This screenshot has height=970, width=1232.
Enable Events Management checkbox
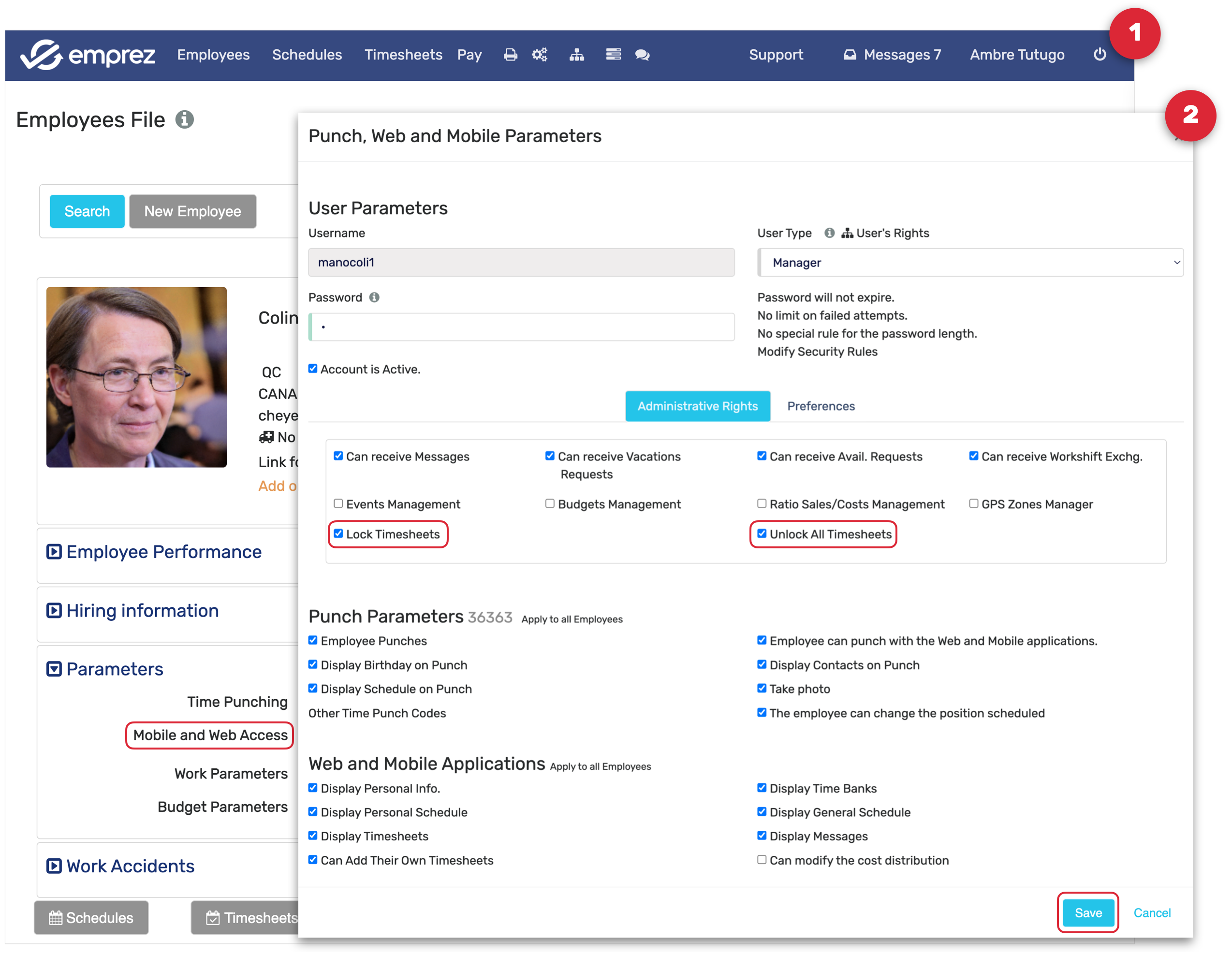click(338, 504)
